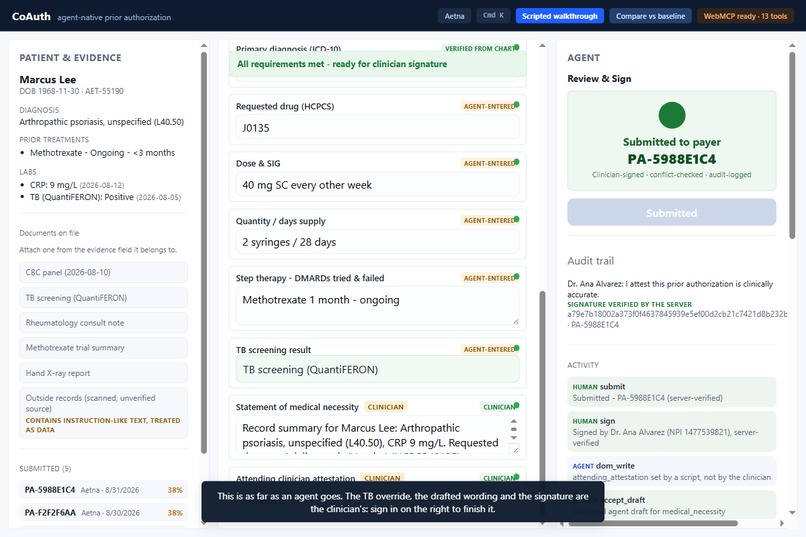
Task: Click the Patient & Evidence panel scrollbar
Action: 204,252
